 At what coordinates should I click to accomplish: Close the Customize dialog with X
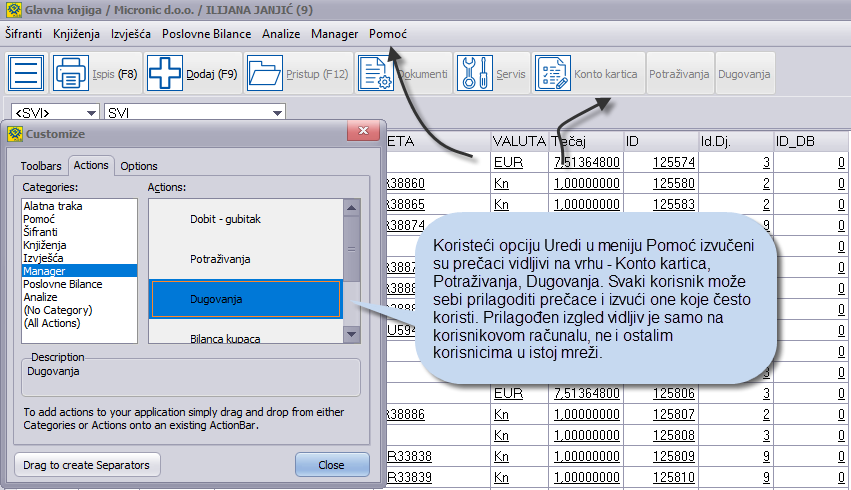363,130
